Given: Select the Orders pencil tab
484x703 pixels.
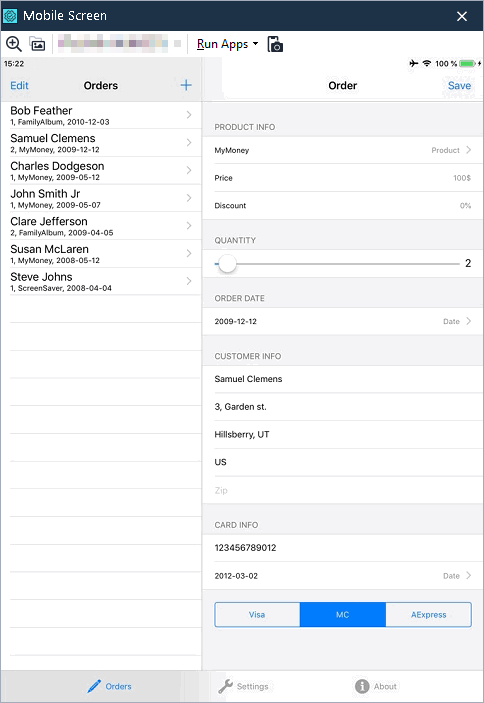Looking at the screenshot, I should click(x=109, y=686).
